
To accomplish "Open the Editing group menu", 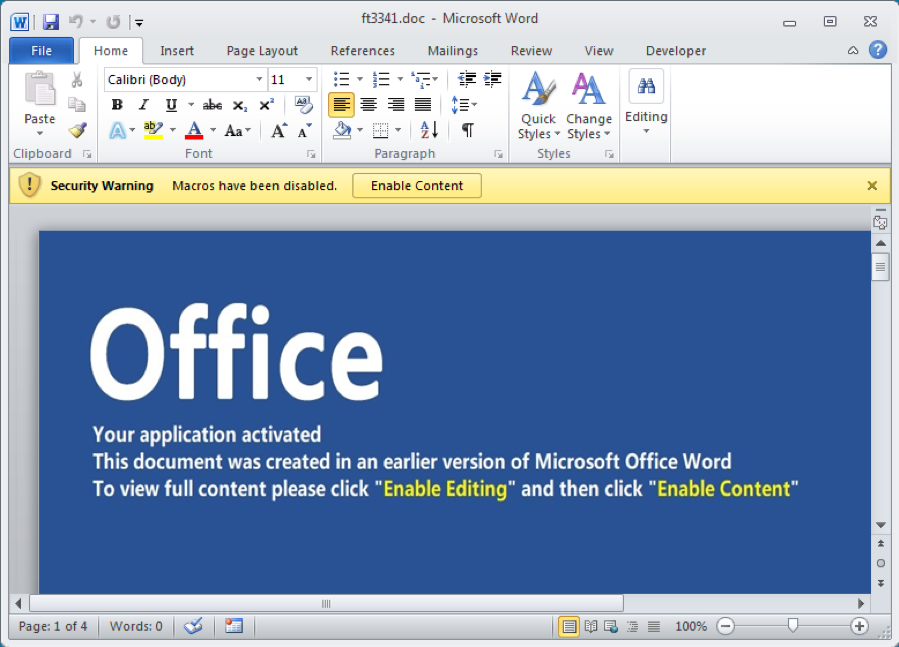I will [646, 103].
